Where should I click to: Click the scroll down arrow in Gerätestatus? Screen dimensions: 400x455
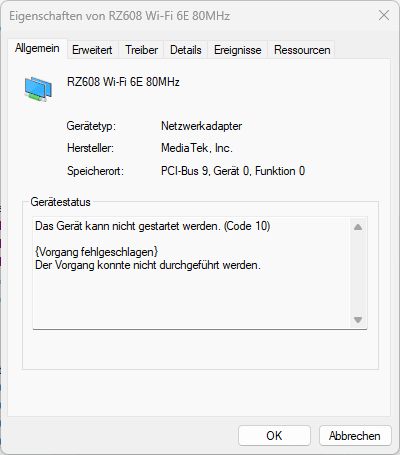pyautogui.click(x=358, y=320)
